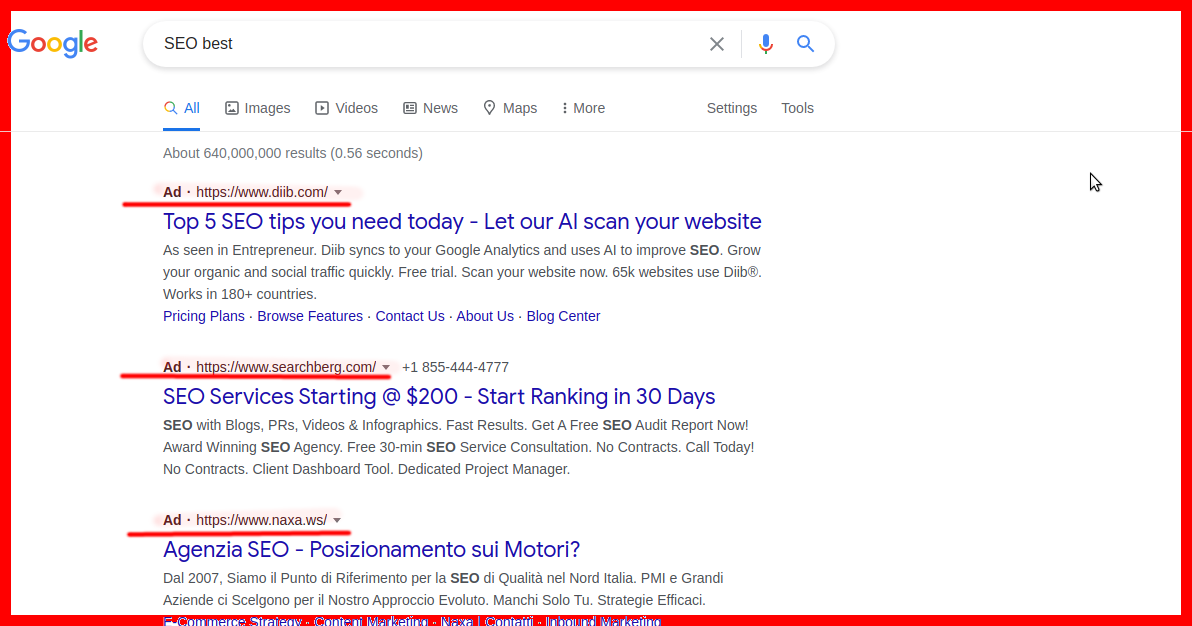Switch to the Videos tab

click(346, 108)
